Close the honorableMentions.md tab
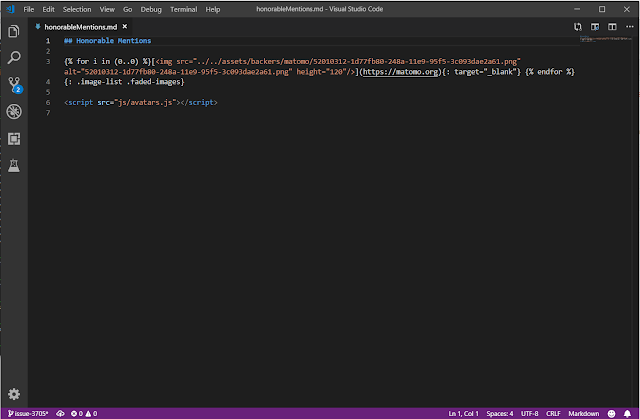Screen dimensions: 640x419 [125, 27]
